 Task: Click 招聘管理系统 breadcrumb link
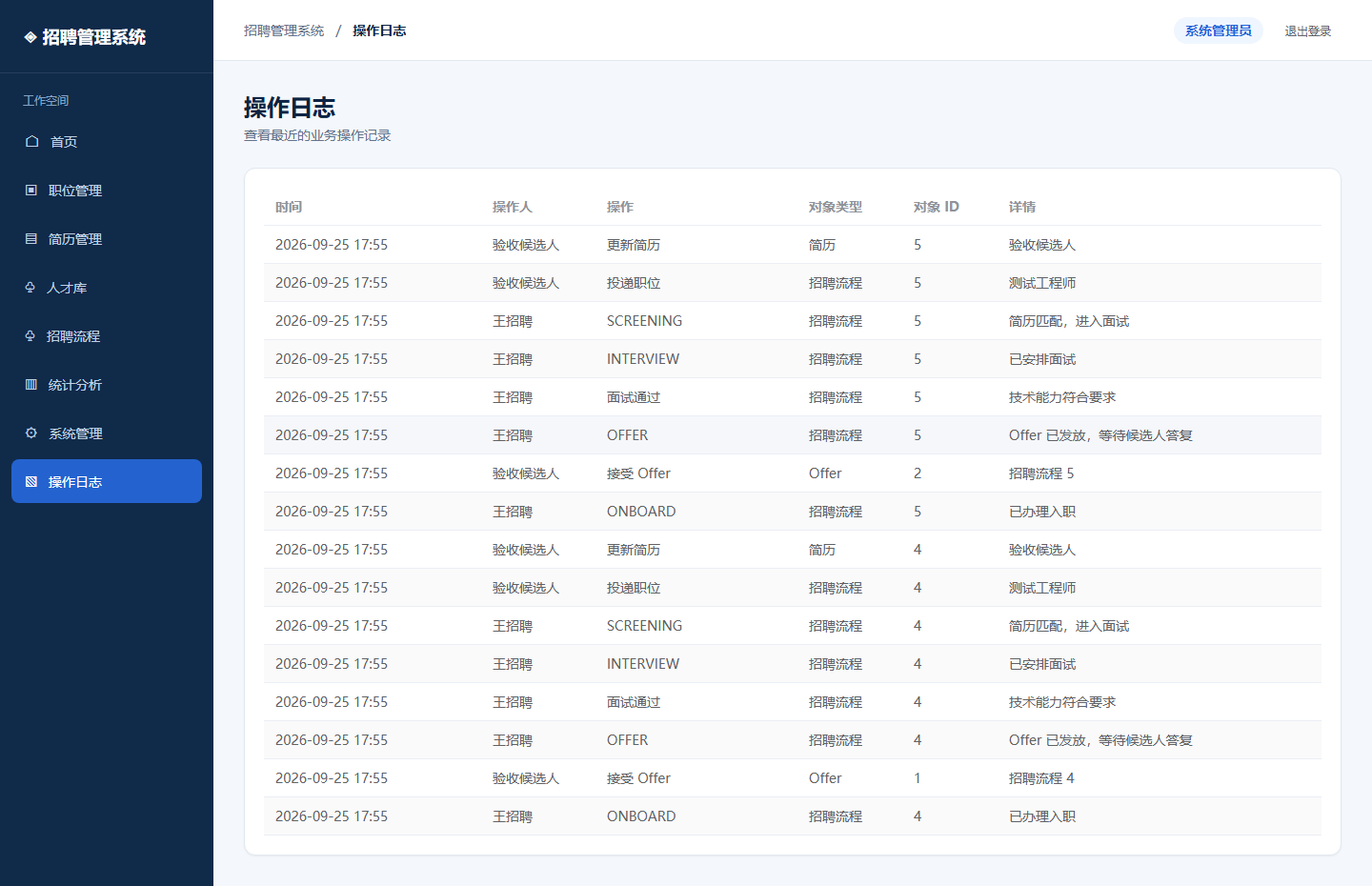click(284, 30)
